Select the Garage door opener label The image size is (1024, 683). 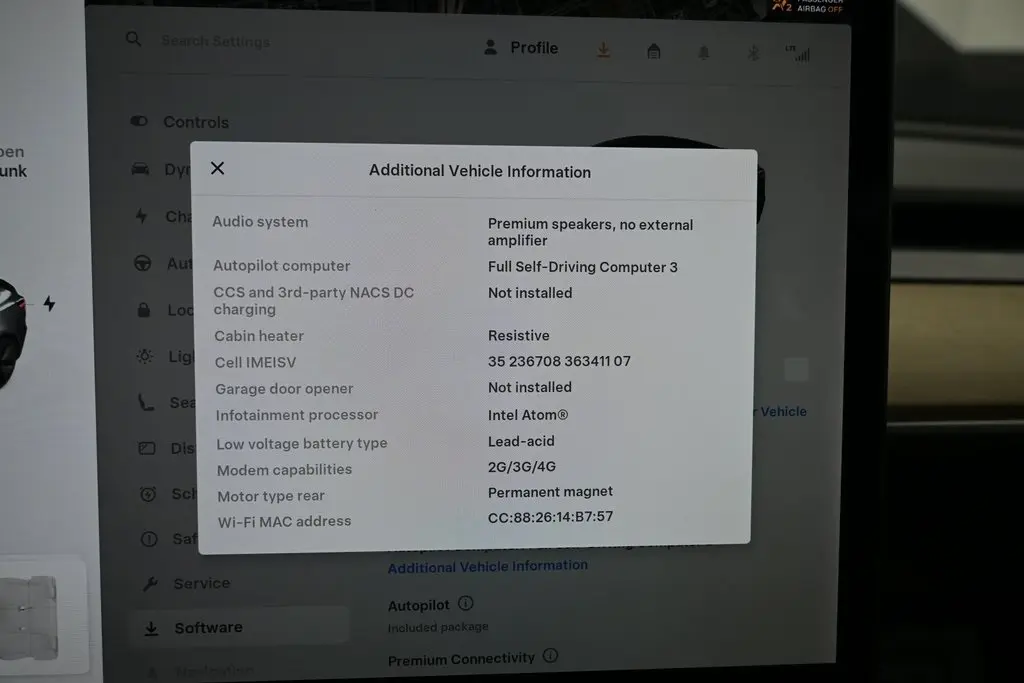point(284,389)
